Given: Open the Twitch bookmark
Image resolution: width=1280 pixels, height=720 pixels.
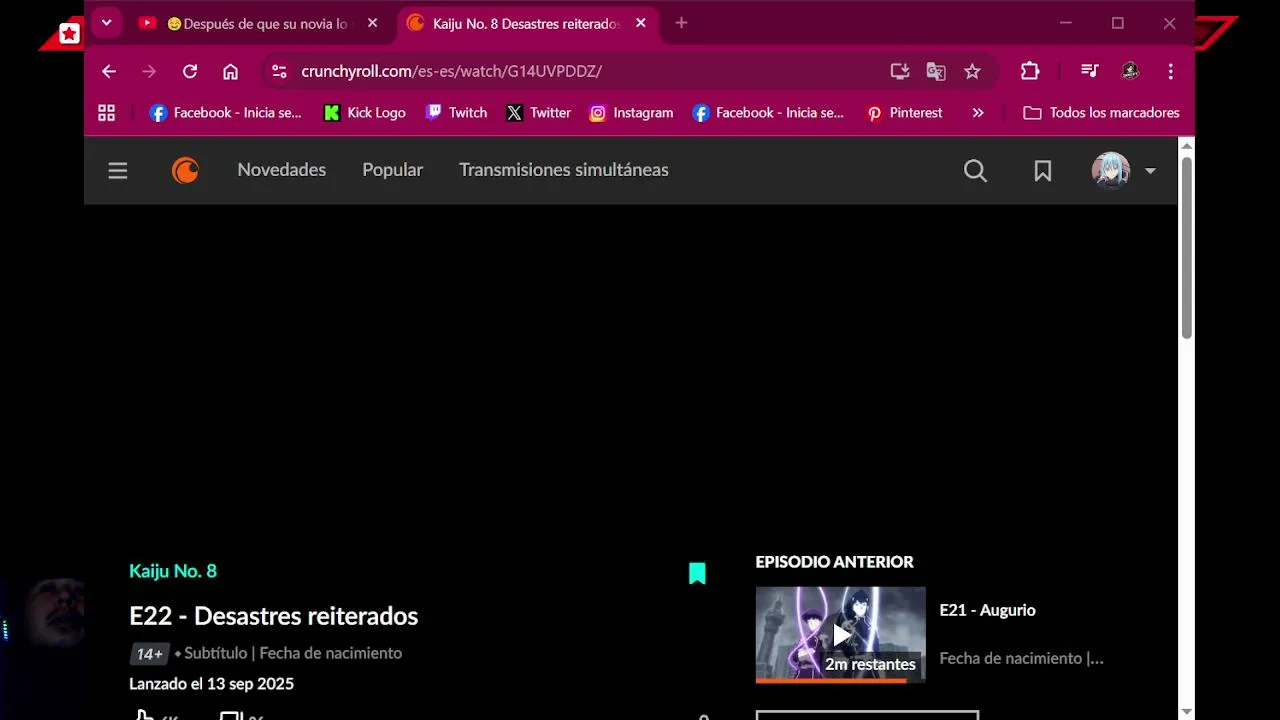Looking at the screenshot, I should coord(457,113).
